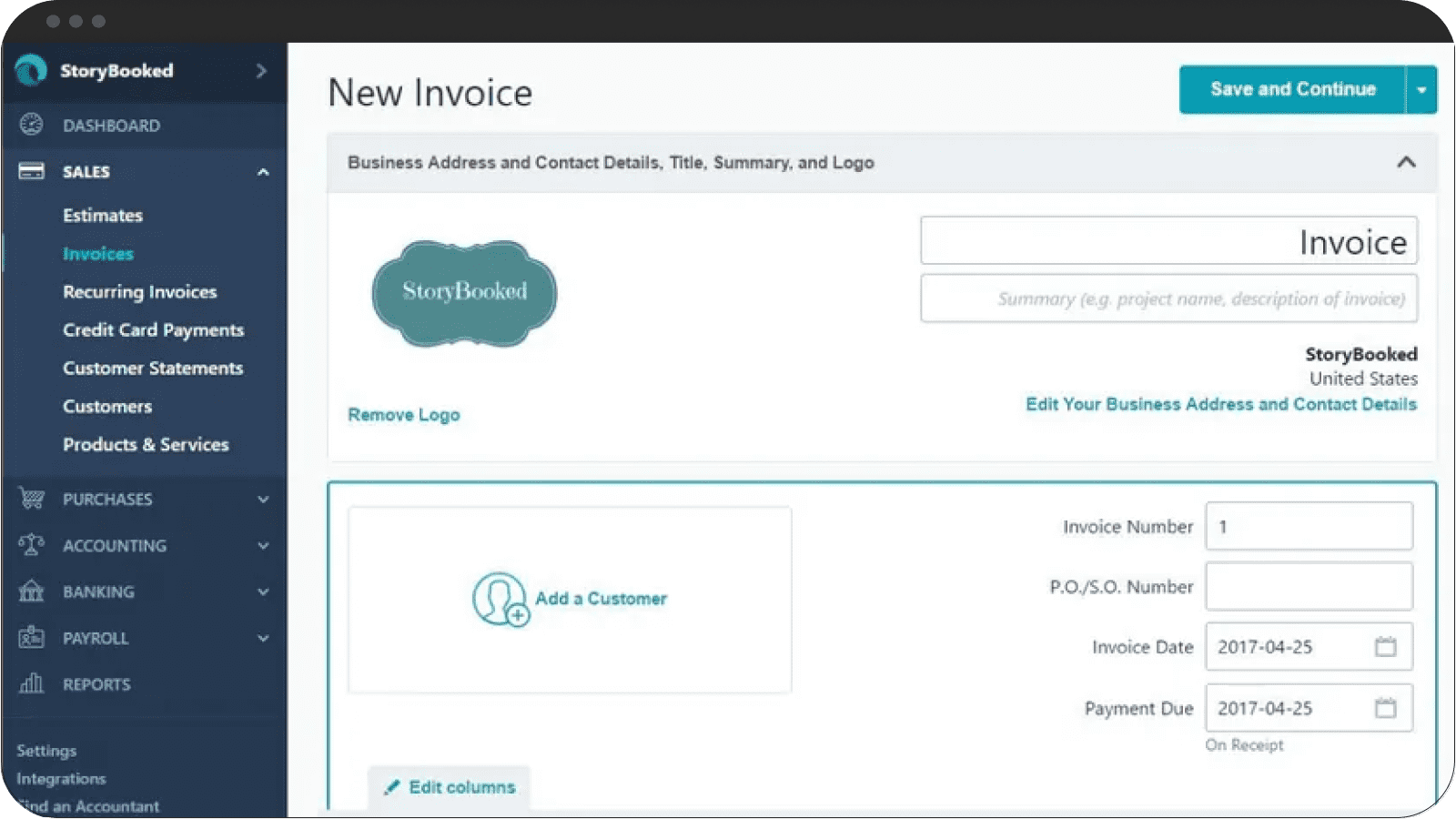Click the P.O./S.O. Number field
This screenshot has height=819, width=1456.
click(x=1309, y=586)
